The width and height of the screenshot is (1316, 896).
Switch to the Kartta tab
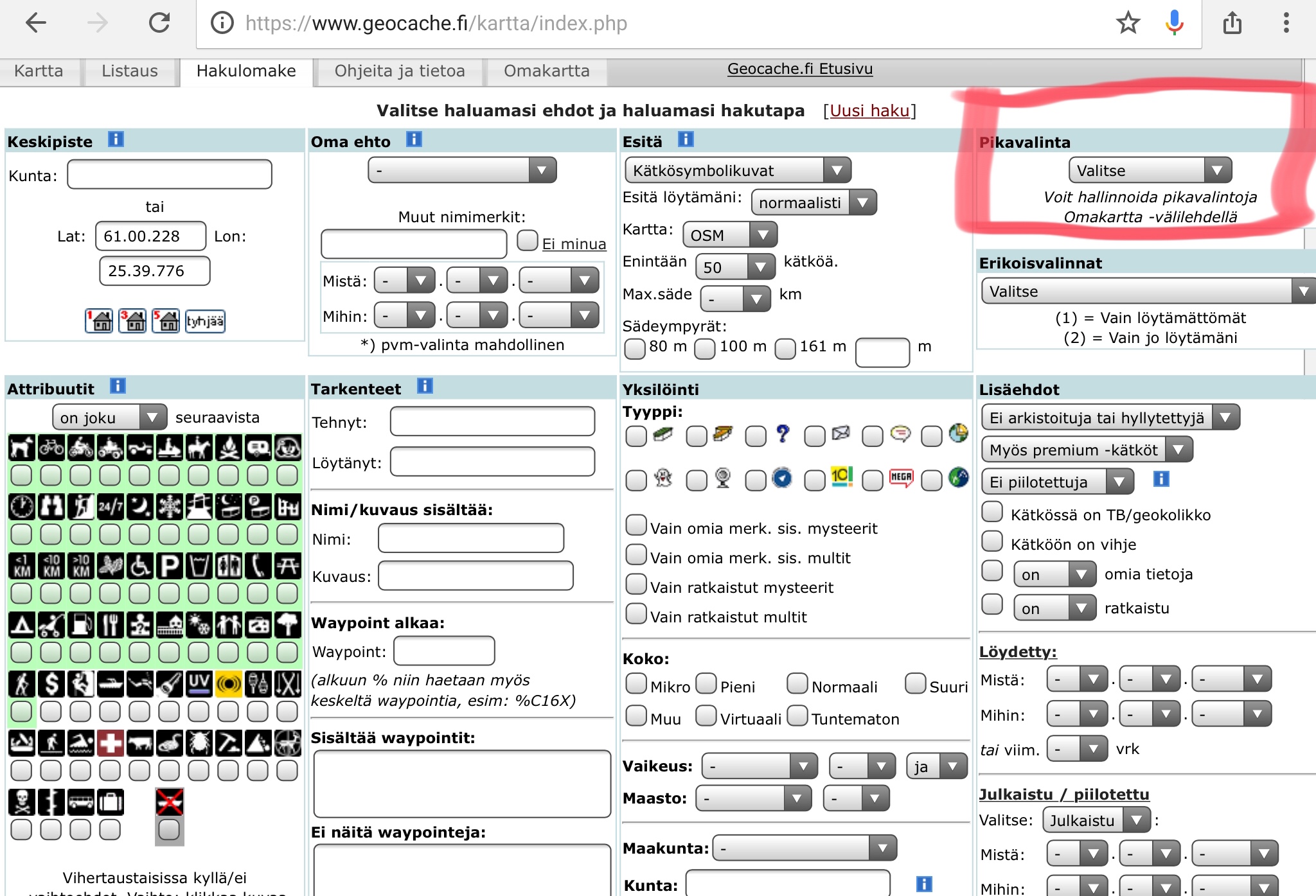point(39,71)
